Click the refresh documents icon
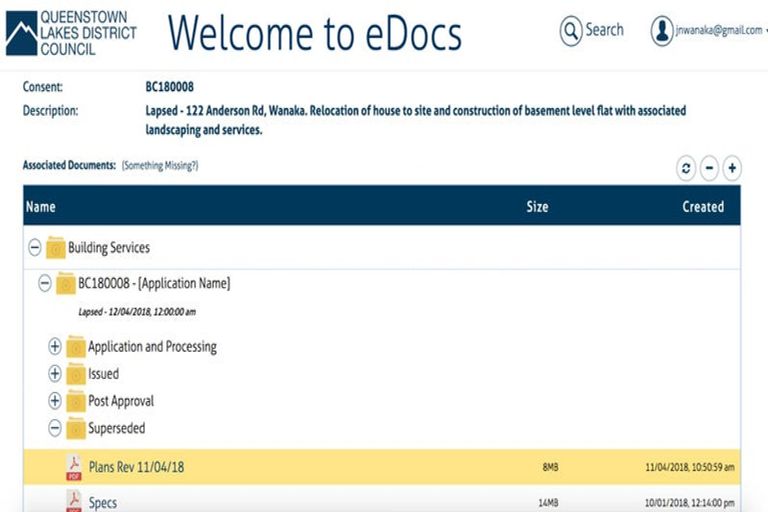 [686, 168]
